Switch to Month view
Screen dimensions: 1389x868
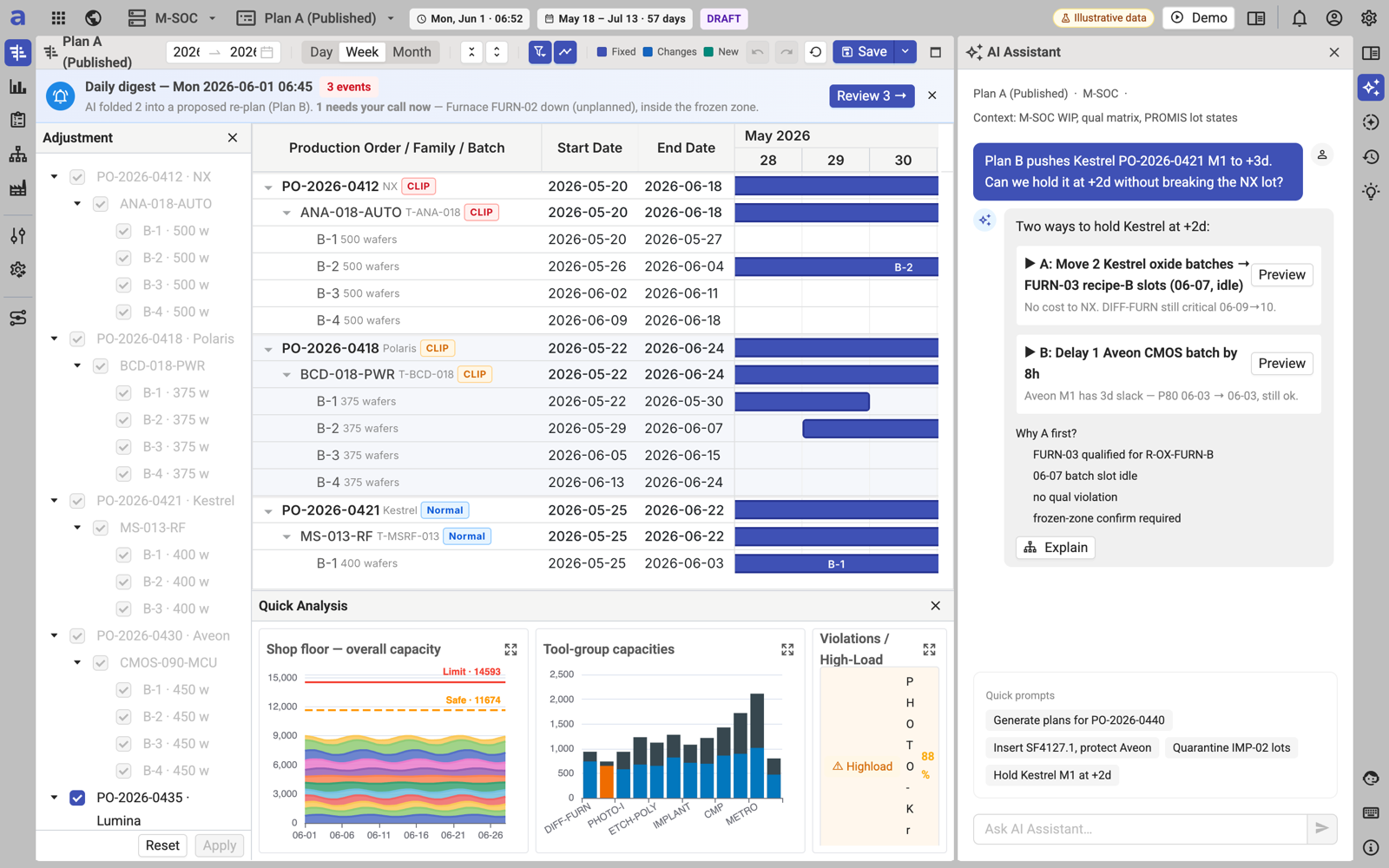(x=411, y=52)
